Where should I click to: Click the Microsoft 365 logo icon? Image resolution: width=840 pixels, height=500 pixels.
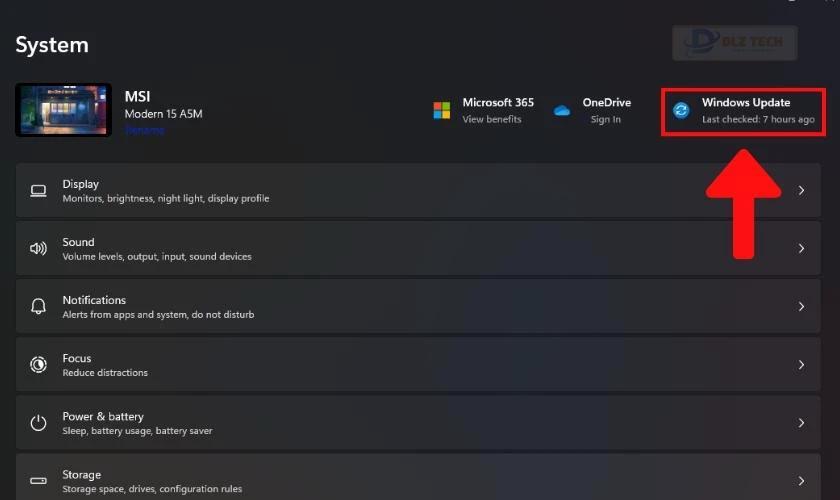click(x=442, y=110)
